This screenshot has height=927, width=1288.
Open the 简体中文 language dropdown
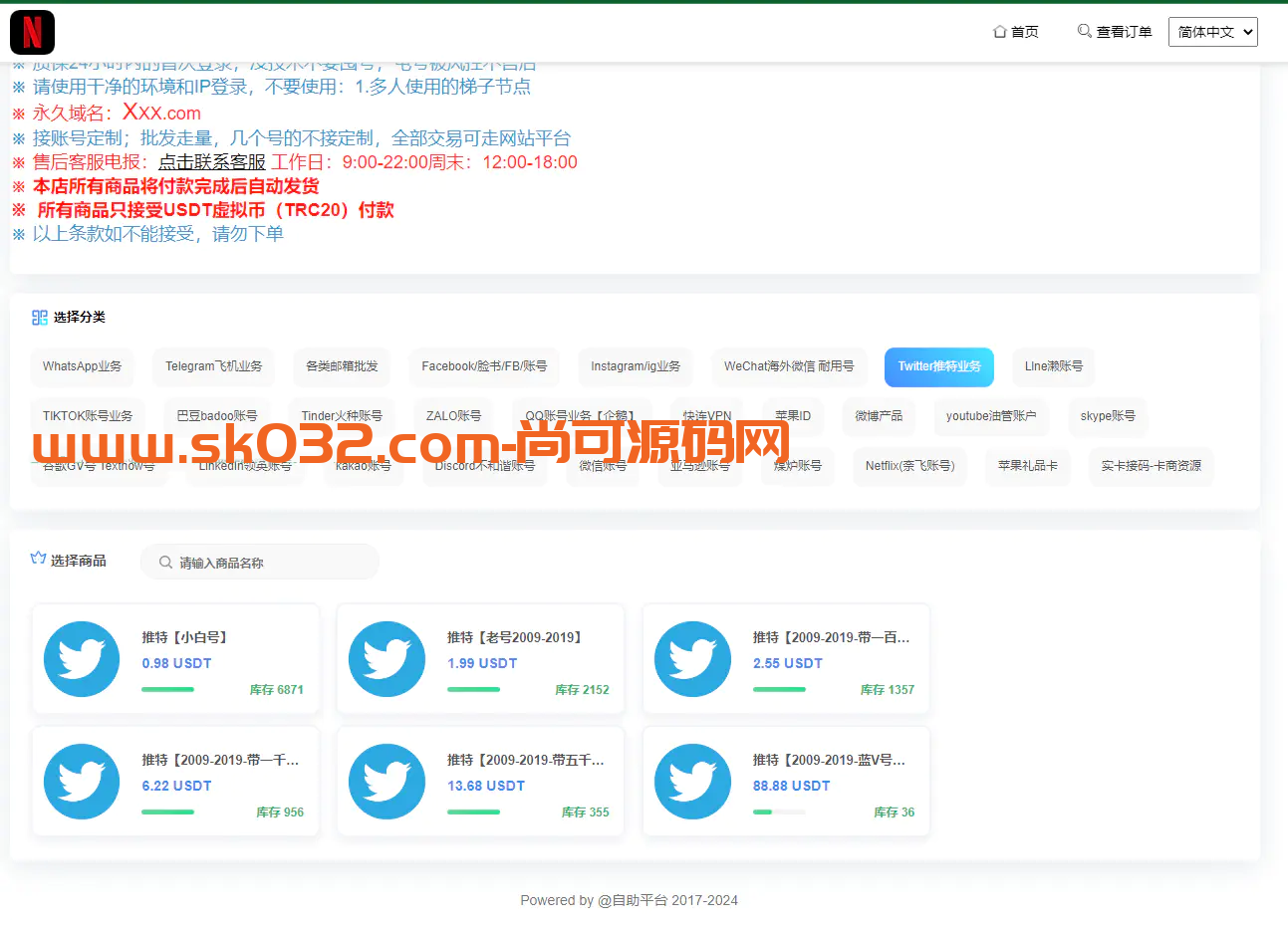1212,32
